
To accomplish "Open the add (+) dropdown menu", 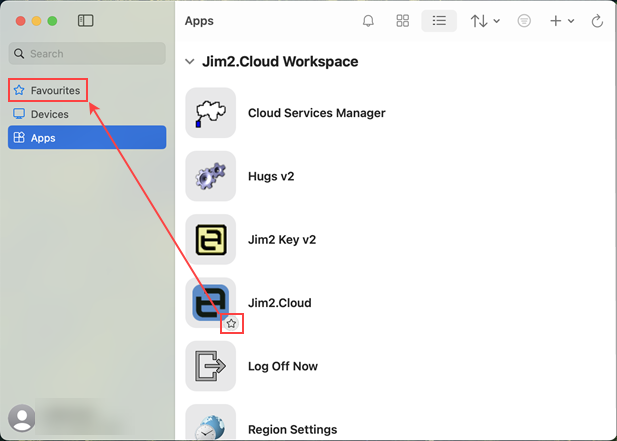I will click(562, 21).
